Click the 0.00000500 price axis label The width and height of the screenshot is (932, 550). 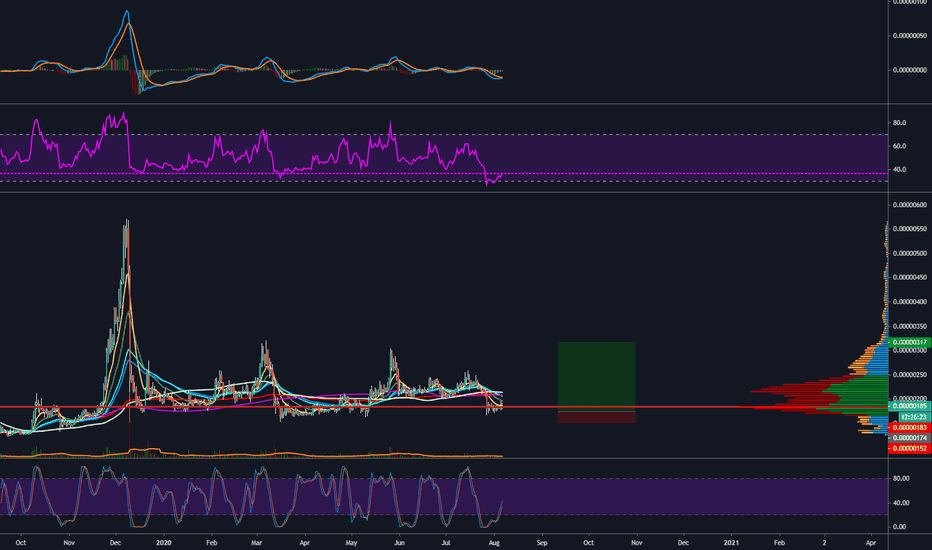pyautogui.click(x=909, y=253)
